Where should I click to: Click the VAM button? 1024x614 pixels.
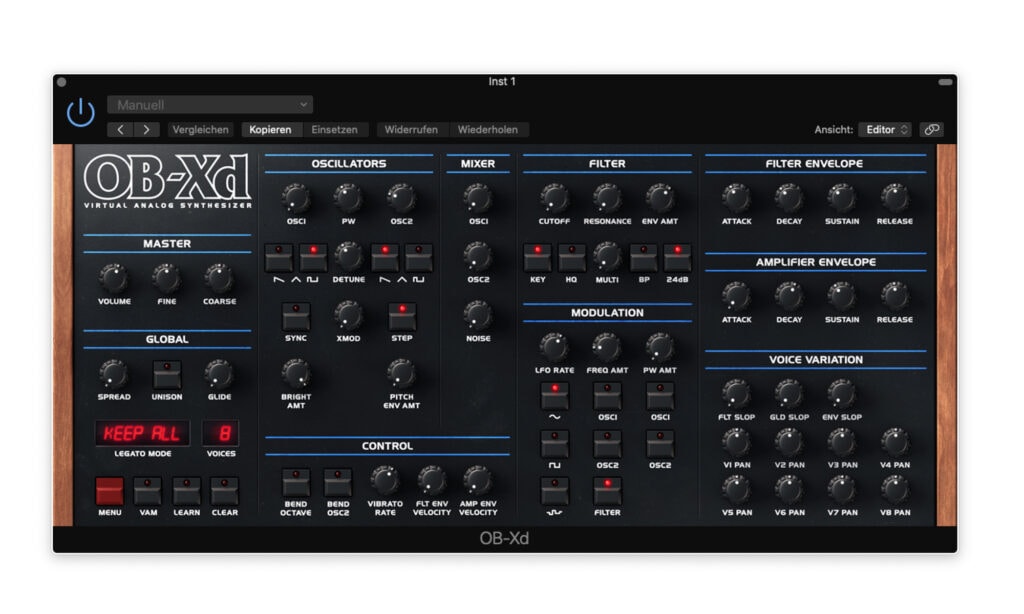[148, 491]
